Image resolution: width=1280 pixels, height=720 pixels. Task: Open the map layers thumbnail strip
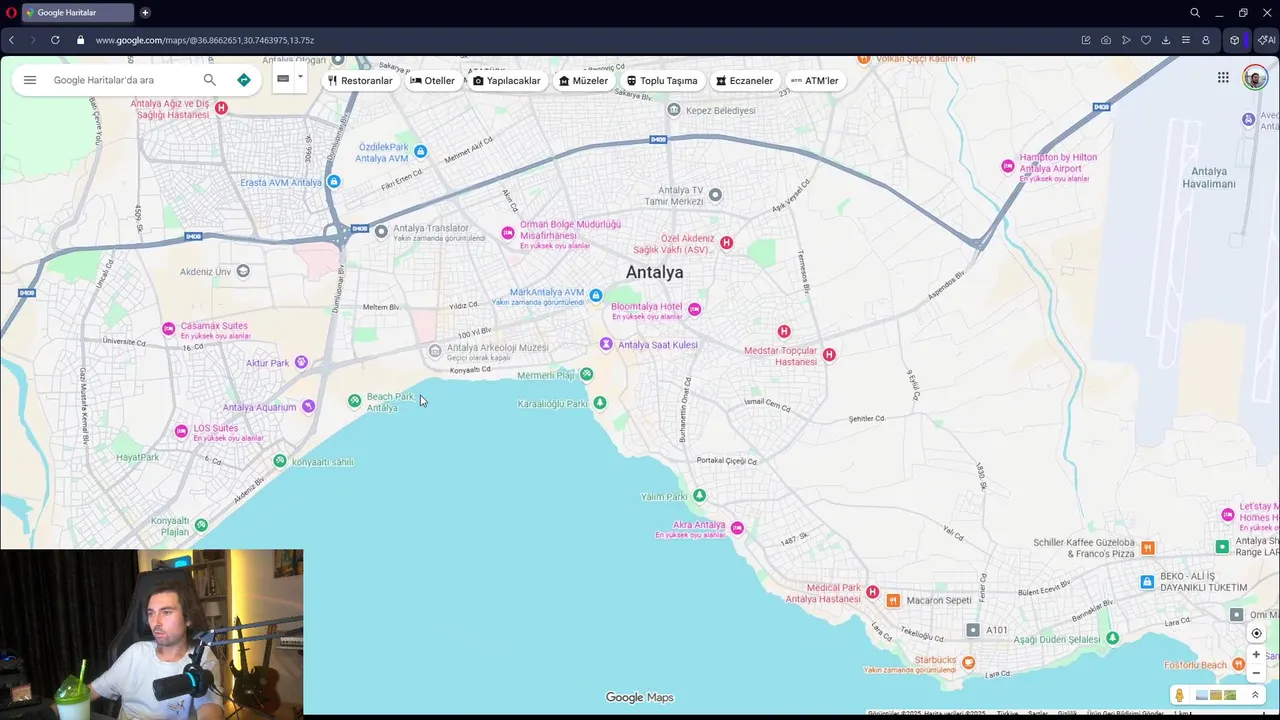pos(1216,695)
